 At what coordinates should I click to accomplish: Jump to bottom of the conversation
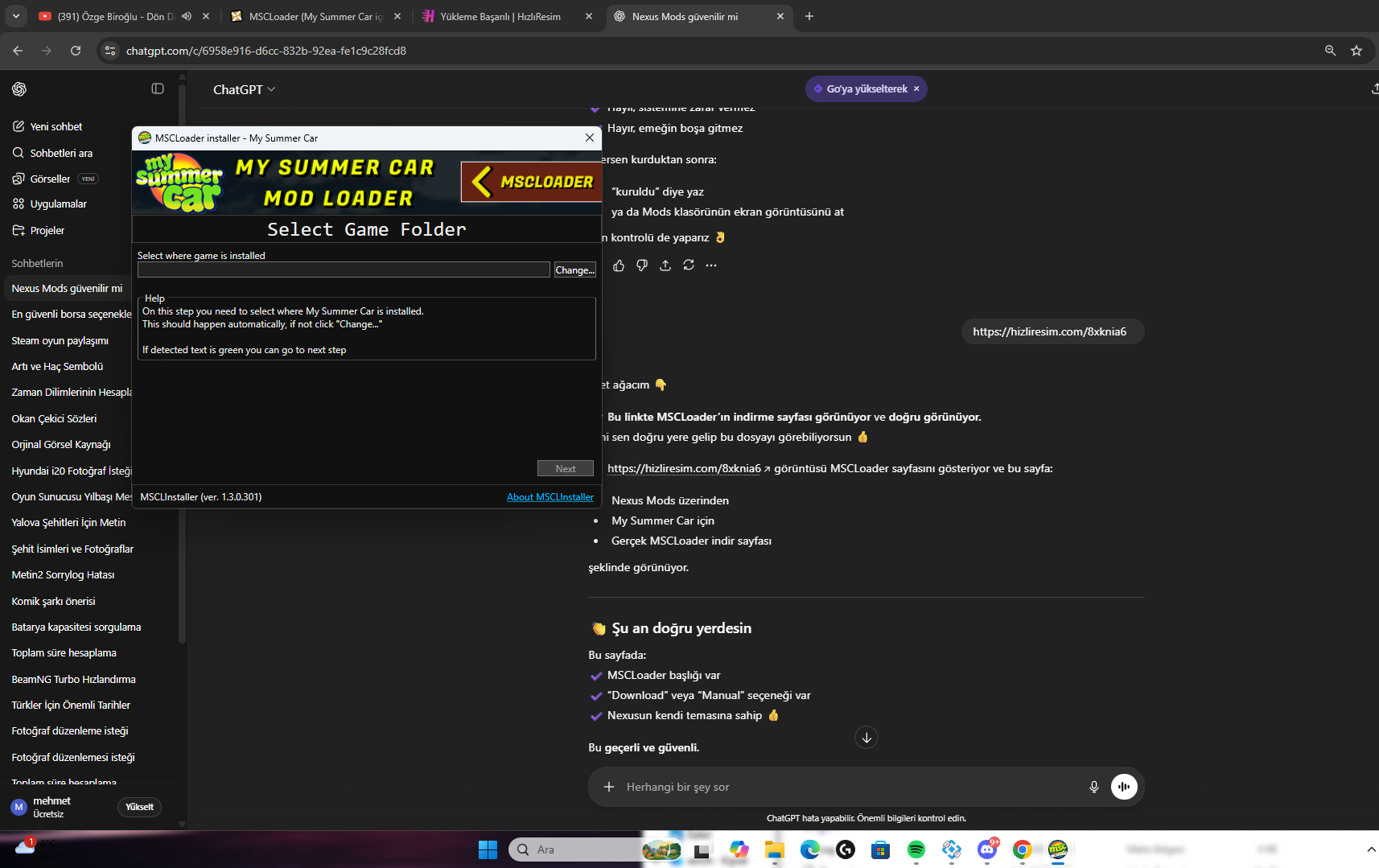[x=867, y=738]
